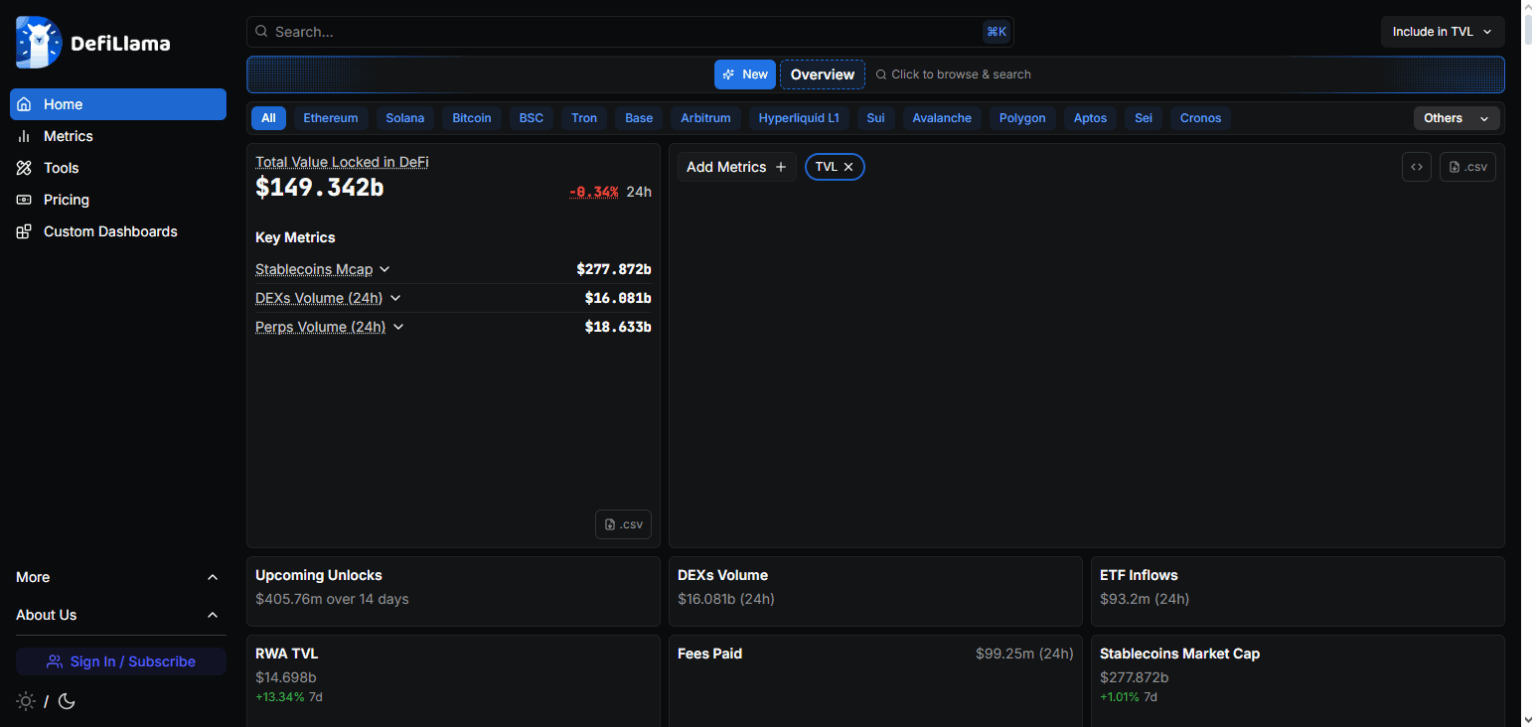Remove the TVL metric chip
The image size is (1536, 727).
coord(848,166)
